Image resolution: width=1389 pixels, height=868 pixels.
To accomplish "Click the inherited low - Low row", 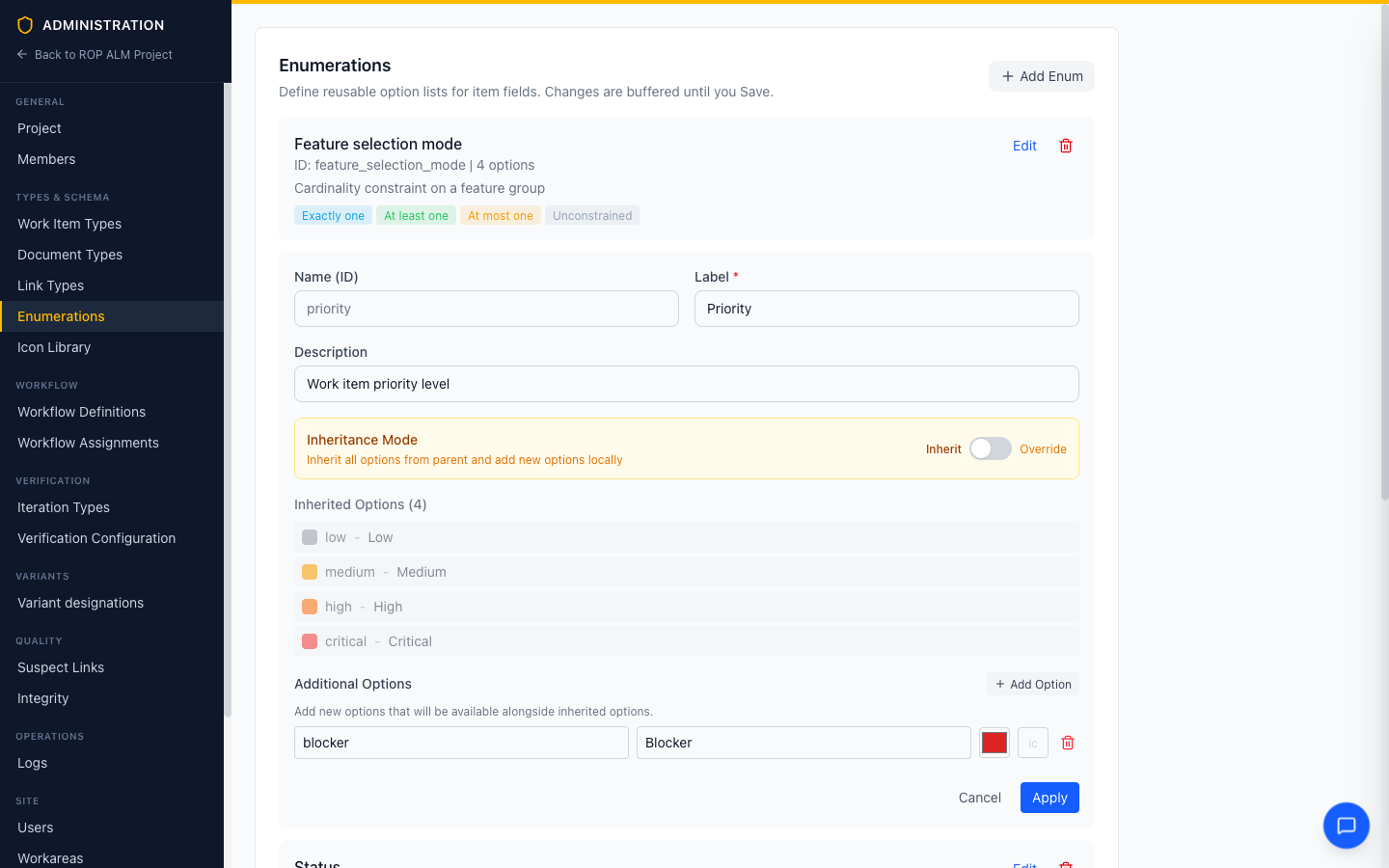I will click(687, 537).
